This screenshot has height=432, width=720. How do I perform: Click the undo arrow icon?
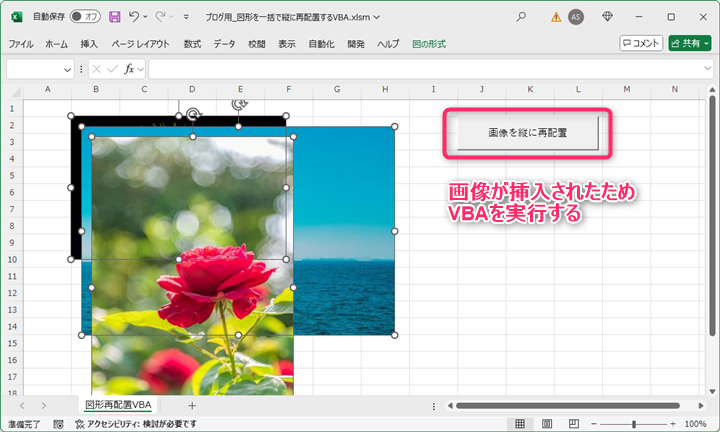tap(134, 17)
